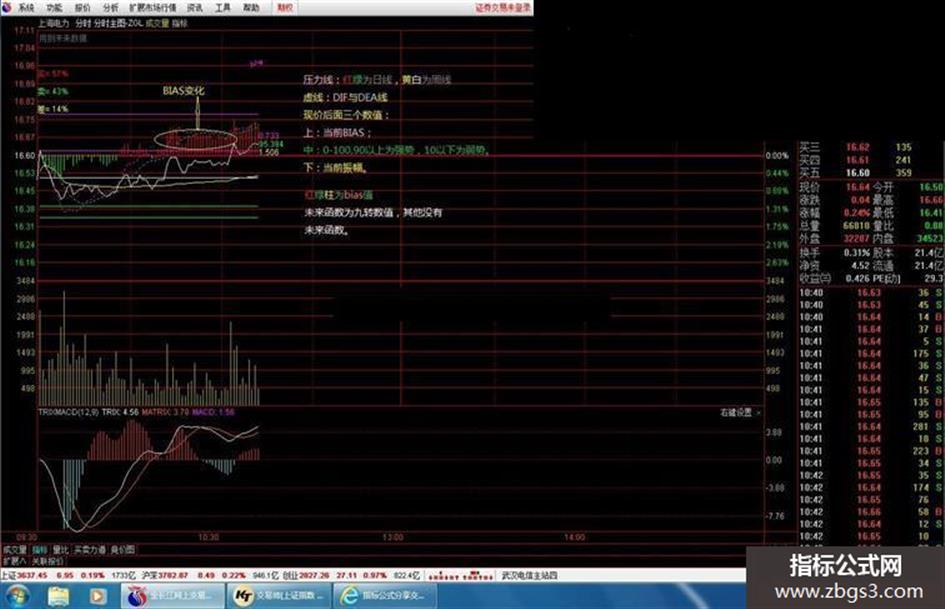This screenshot has width=945, height=609.
Task: Click the 武汉电信主站四 server status
Action: (530, 575)
